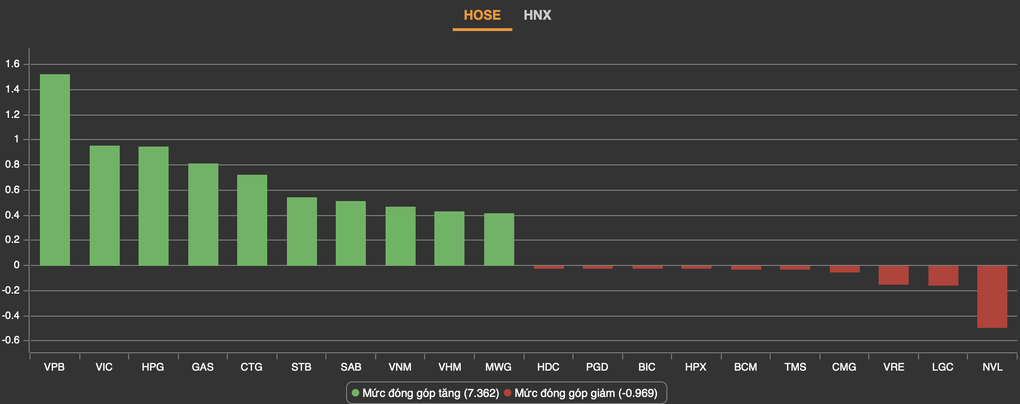Select the CMG red bar
Image resolution: width=1020 pixels, height=404 pixels.
[844, 269]
